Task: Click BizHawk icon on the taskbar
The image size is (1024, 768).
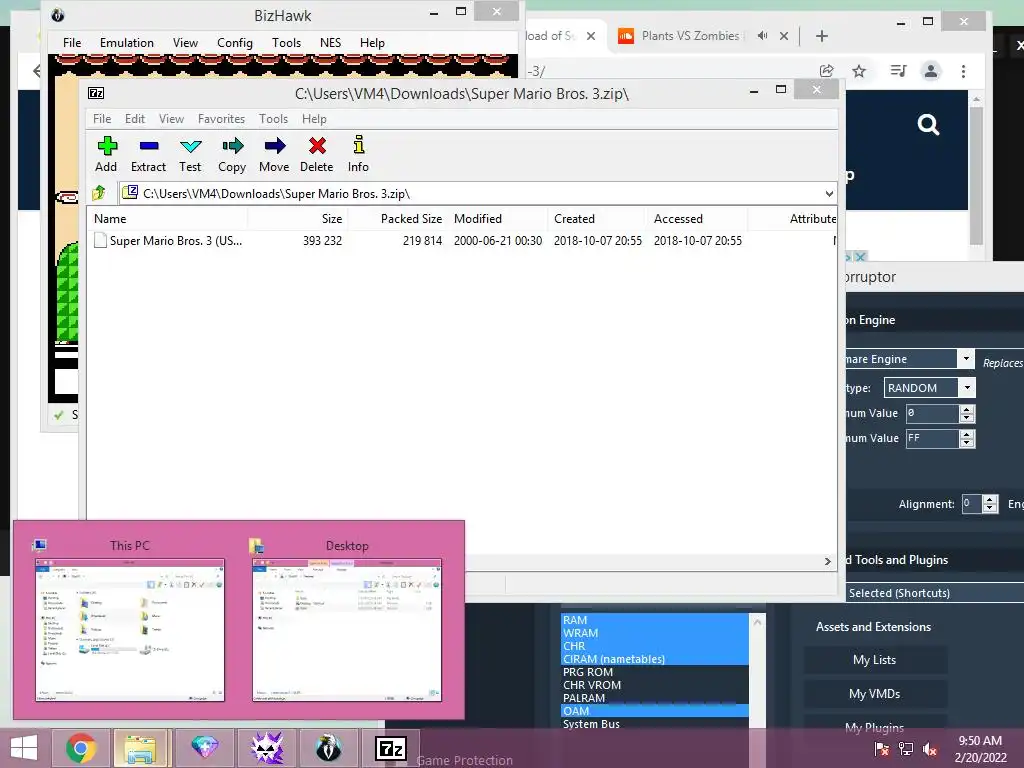Action: click(328, 748)
